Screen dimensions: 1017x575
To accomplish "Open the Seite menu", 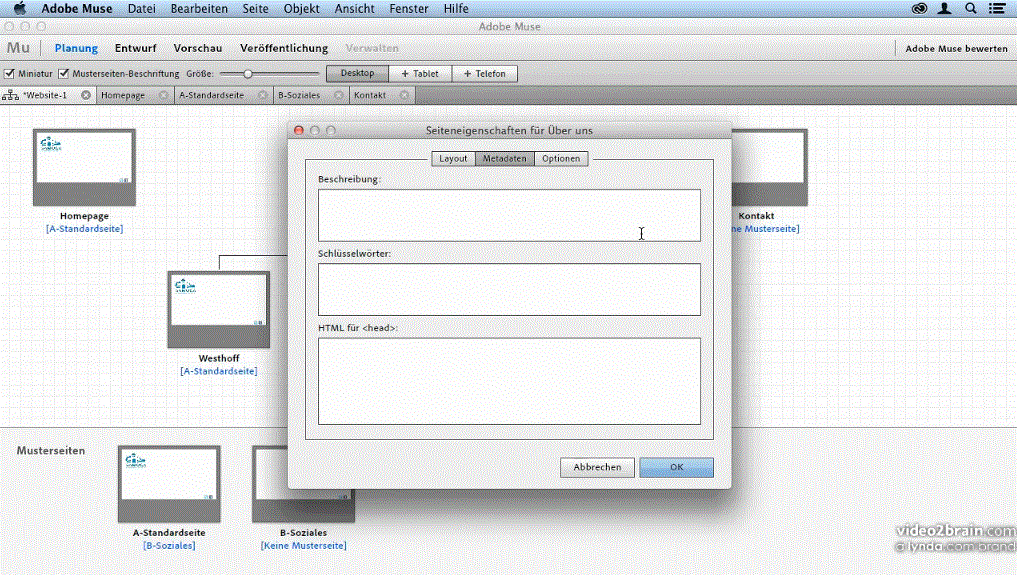I will [256, 8].
